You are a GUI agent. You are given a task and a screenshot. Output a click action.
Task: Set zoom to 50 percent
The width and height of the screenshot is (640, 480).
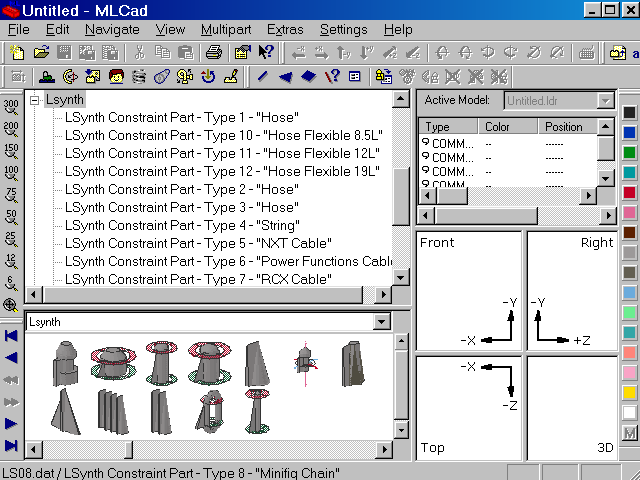pos(11,218)
